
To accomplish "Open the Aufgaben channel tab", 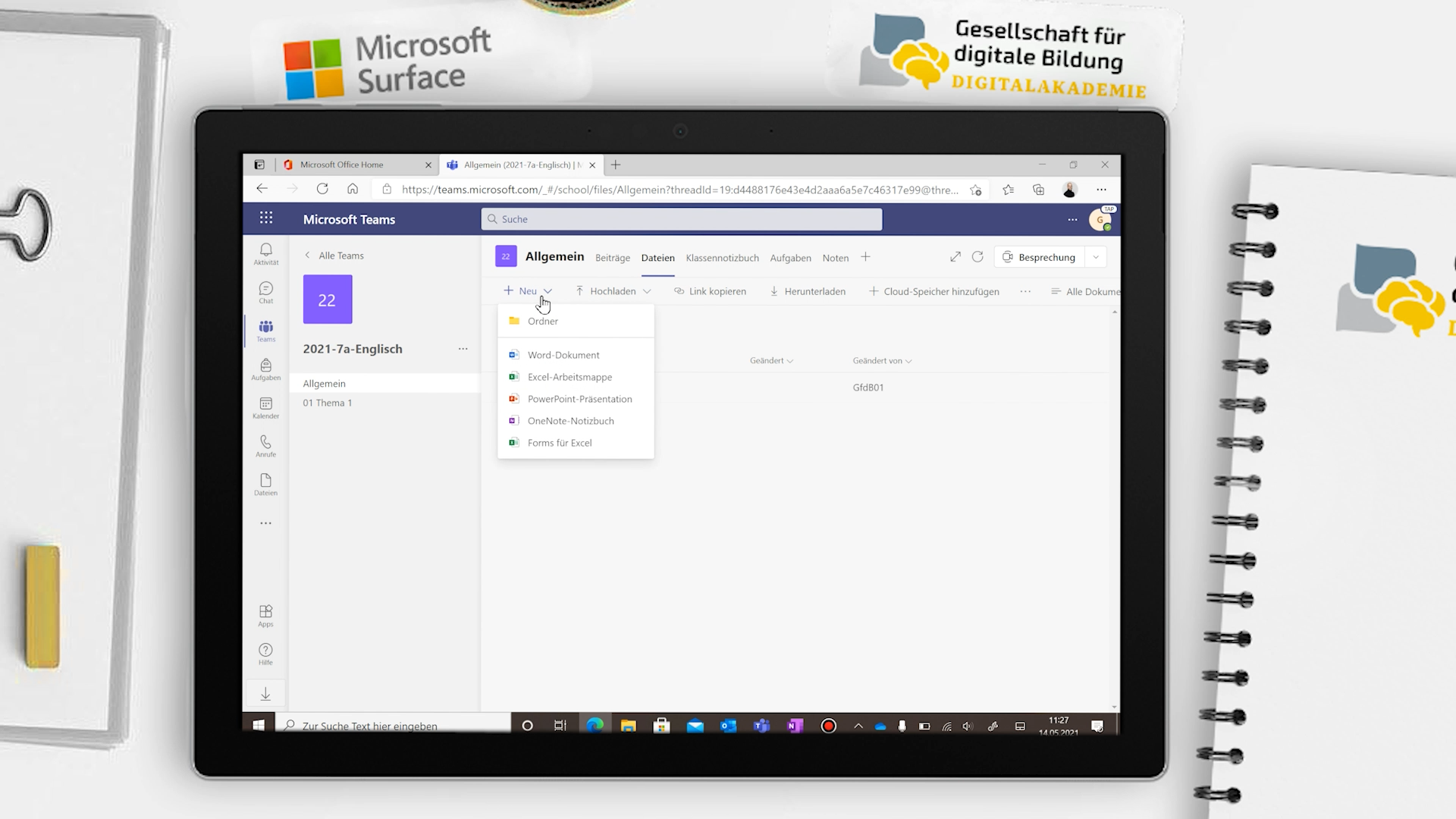I will tap(790, 258).
